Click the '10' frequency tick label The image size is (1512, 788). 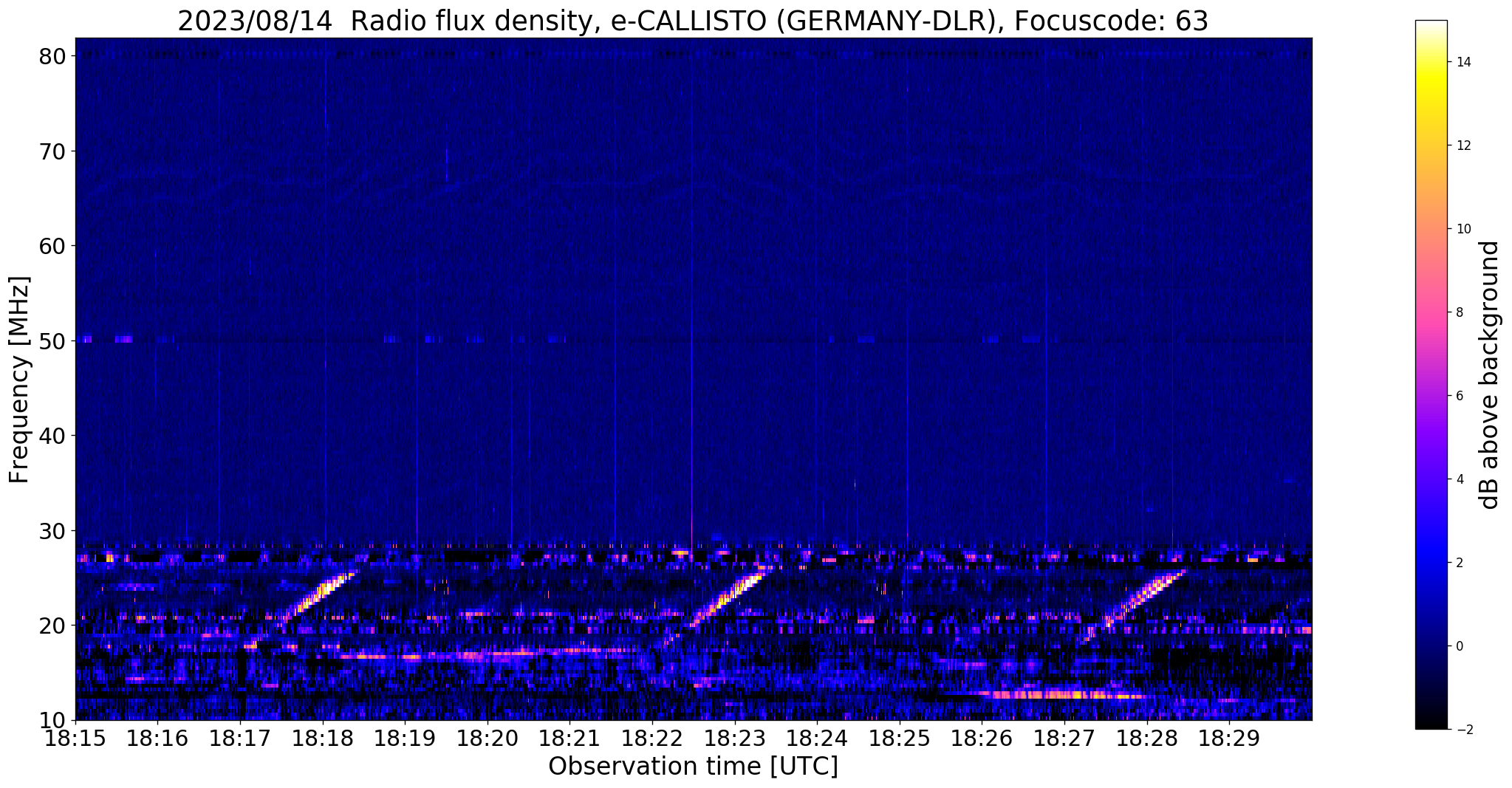tap(54, 720)
